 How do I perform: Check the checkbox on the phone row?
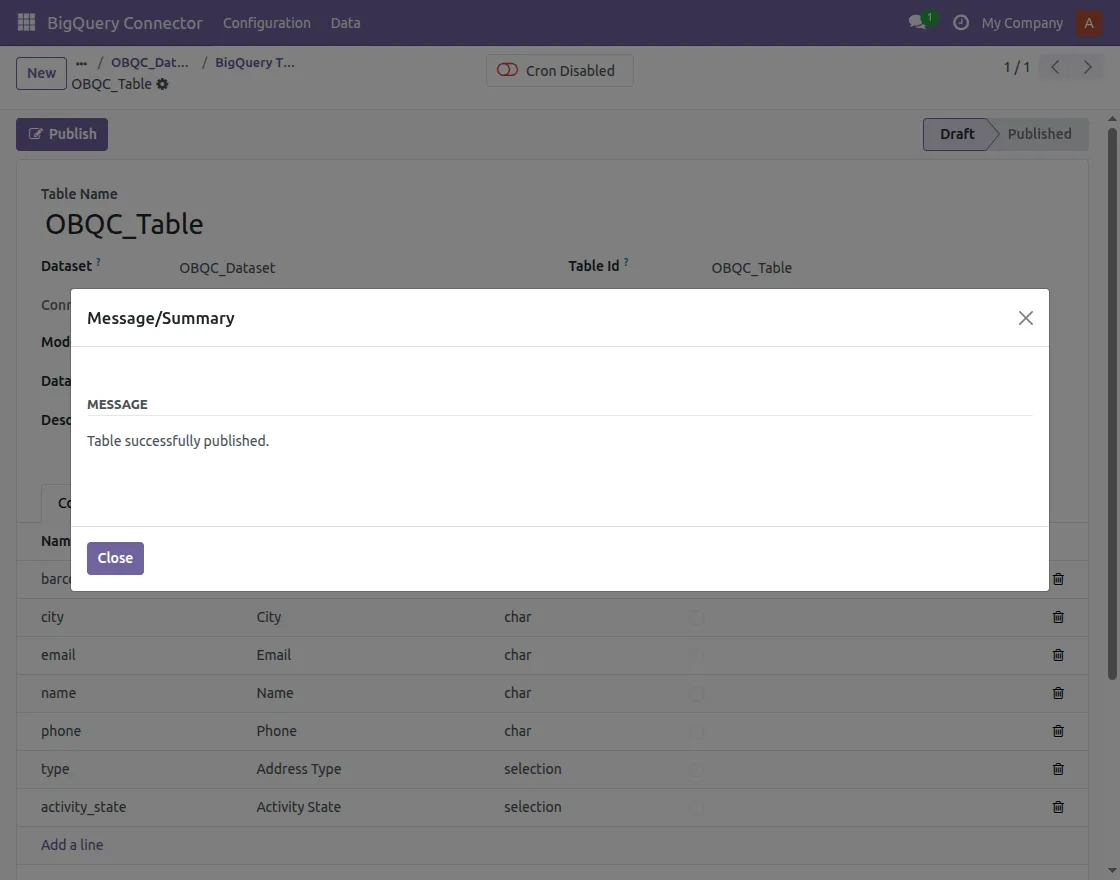pos(696,731)
